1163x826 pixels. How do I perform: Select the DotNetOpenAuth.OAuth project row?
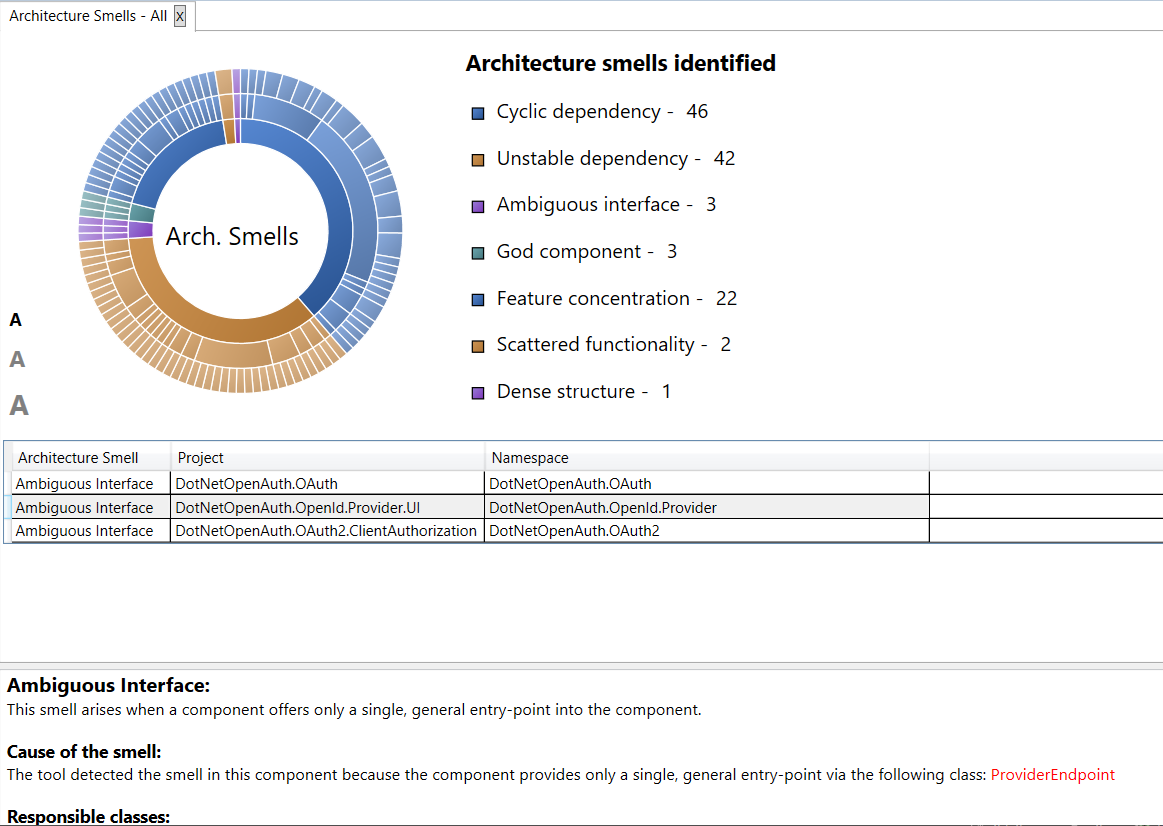[x=257, y=484]
